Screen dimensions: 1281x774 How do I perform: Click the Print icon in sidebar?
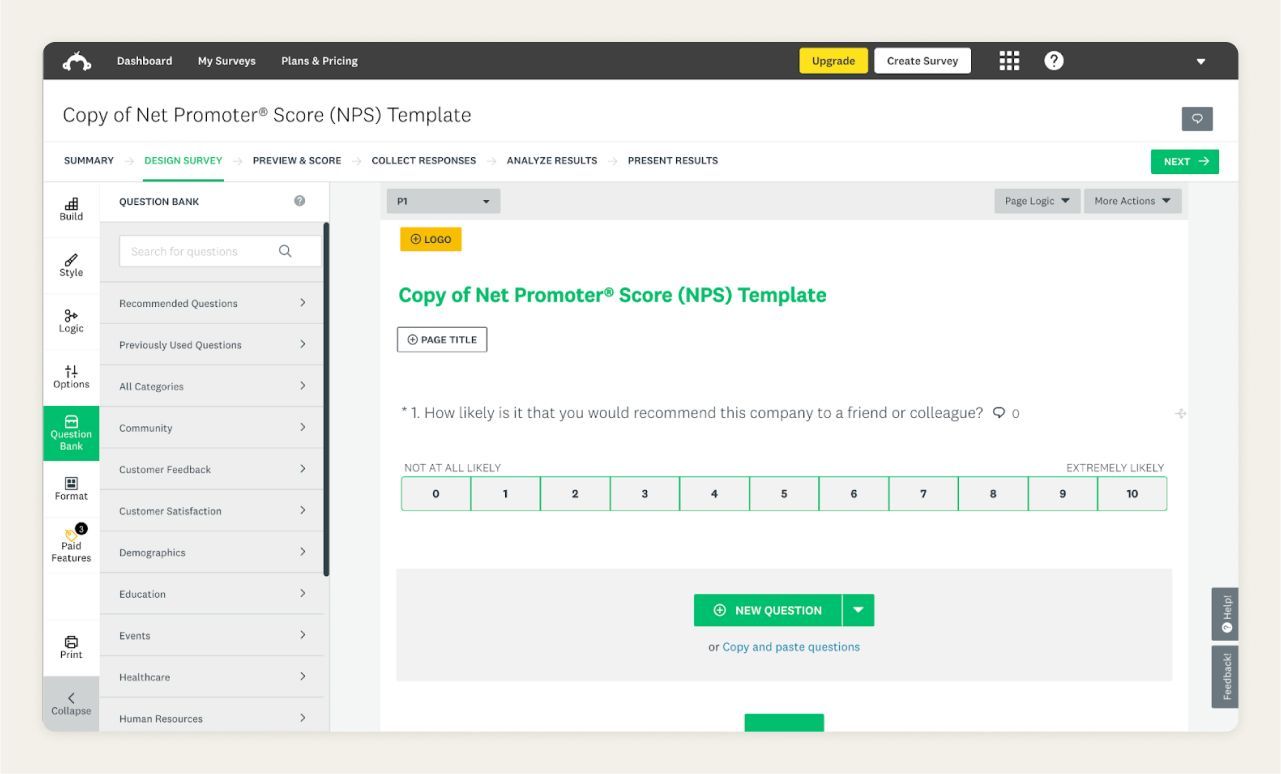point(71,647)
